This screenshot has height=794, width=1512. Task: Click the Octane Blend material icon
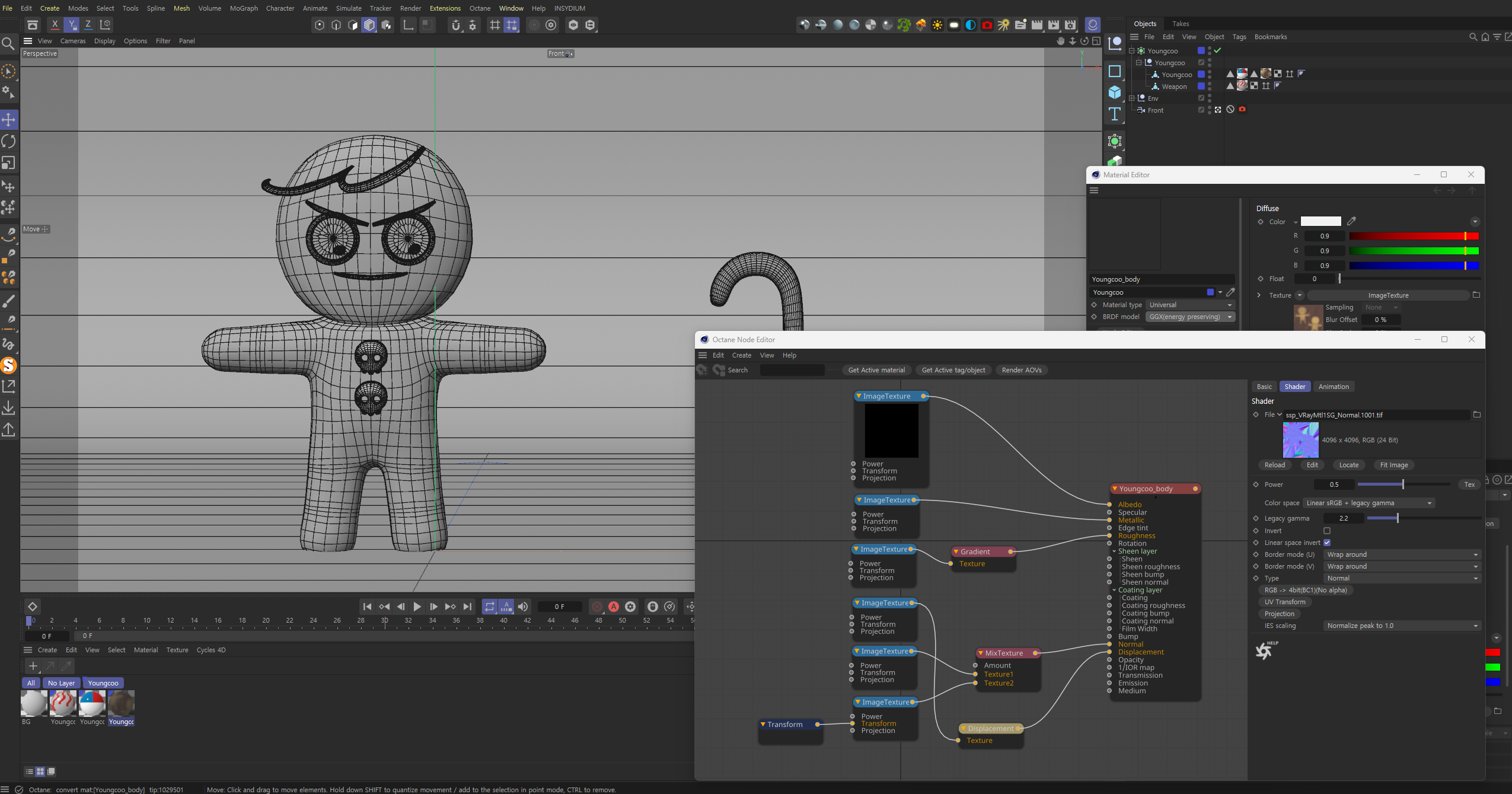821,25
